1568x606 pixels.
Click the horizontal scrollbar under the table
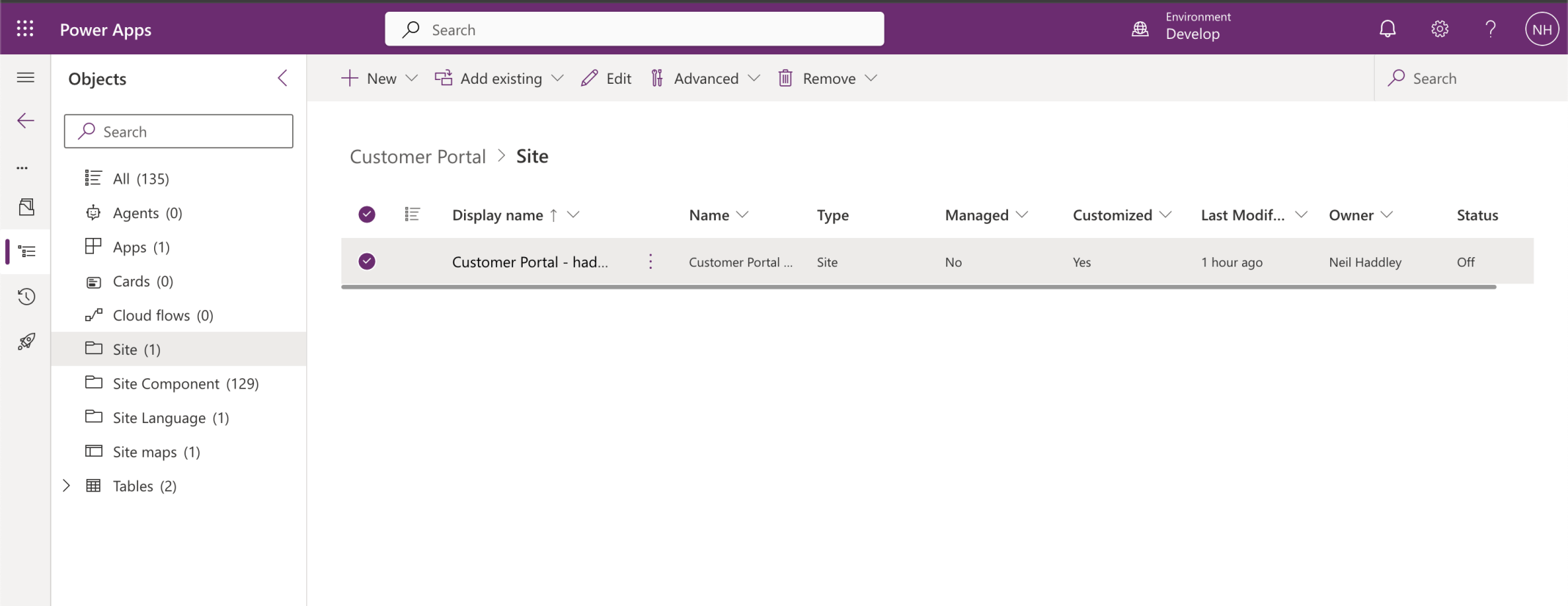point(918,287)
